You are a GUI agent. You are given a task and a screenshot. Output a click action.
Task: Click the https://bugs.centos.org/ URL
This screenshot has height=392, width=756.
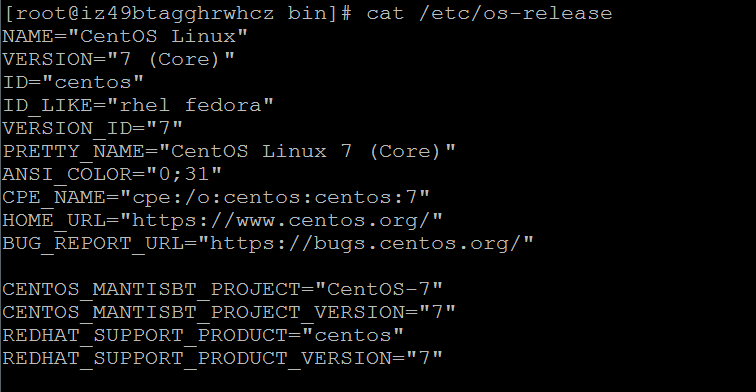pyautogui.click(x=365, y=243)
